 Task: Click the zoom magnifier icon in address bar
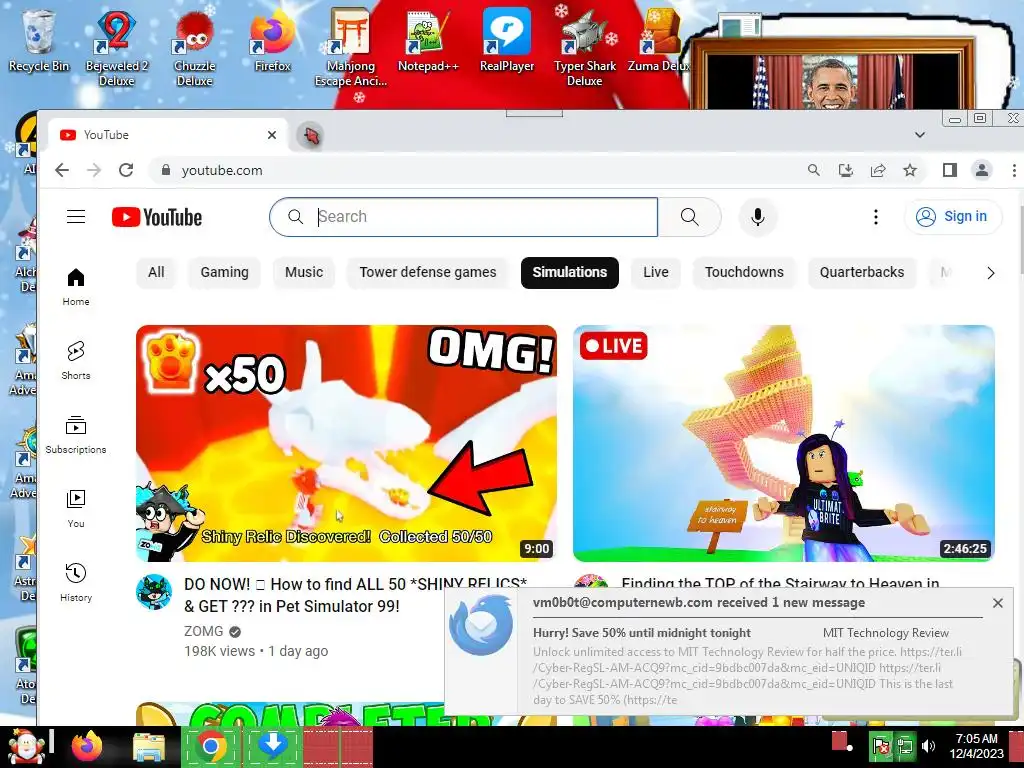(x=814, y=170)
